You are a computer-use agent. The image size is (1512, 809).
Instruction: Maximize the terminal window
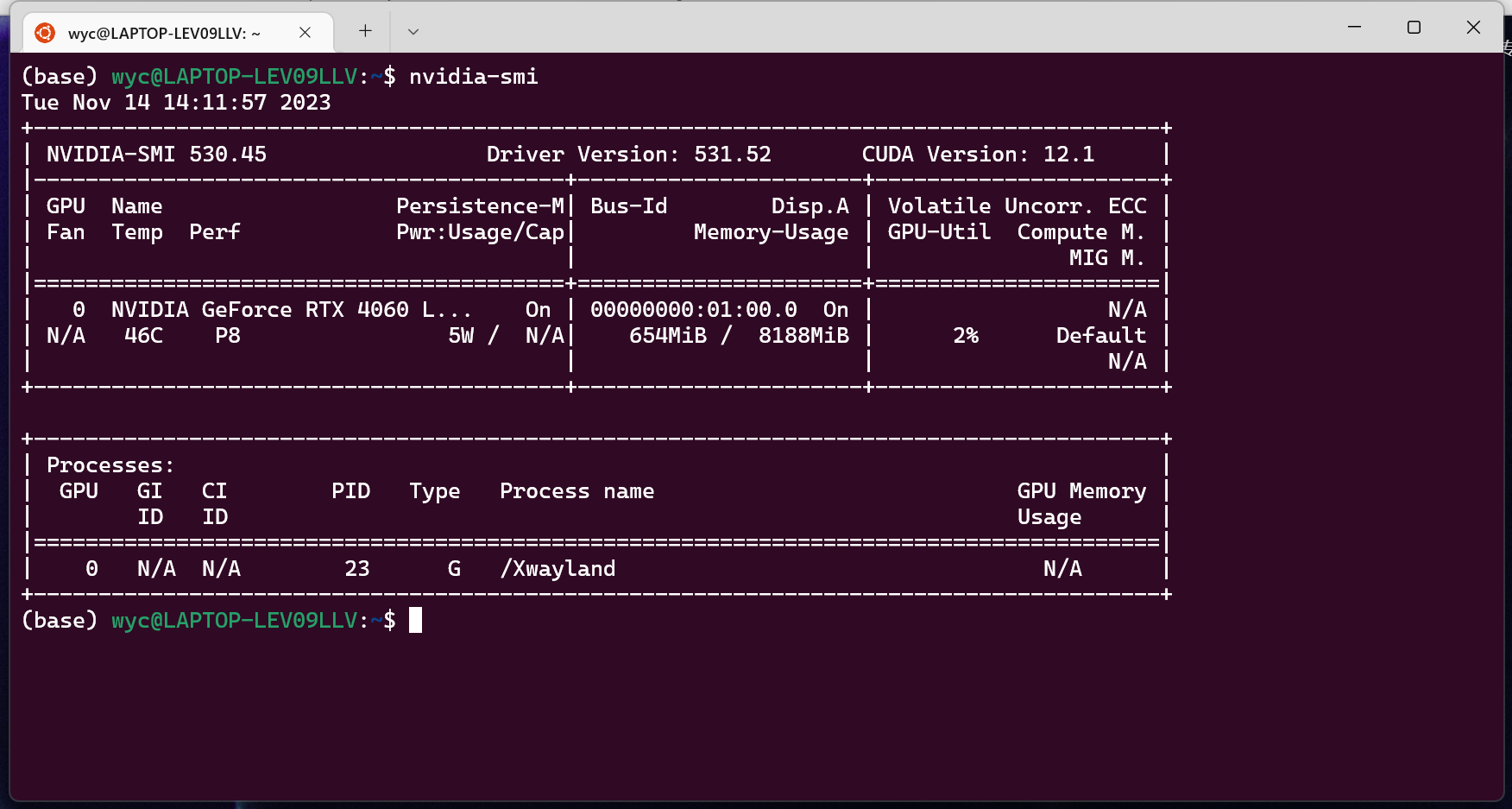pos(1414,28)
